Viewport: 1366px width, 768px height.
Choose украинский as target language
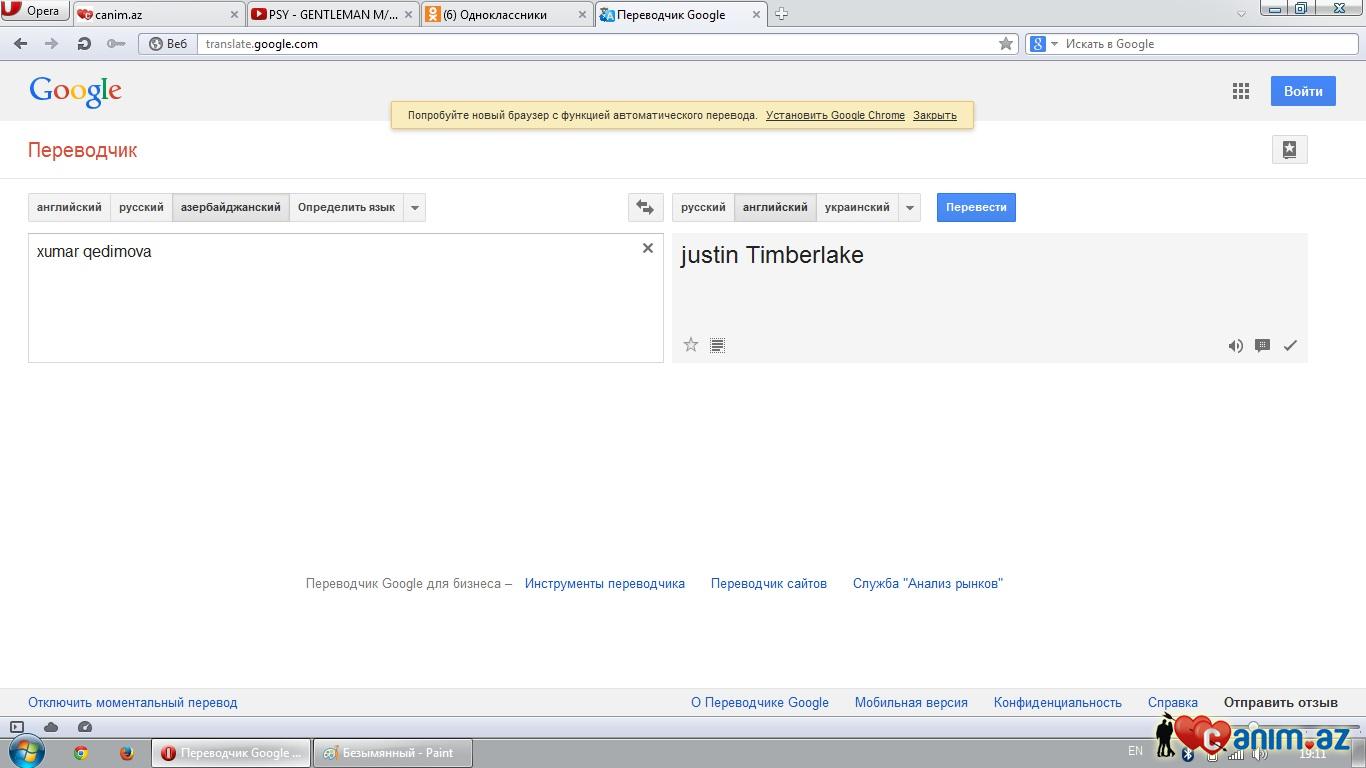[857, 207]
